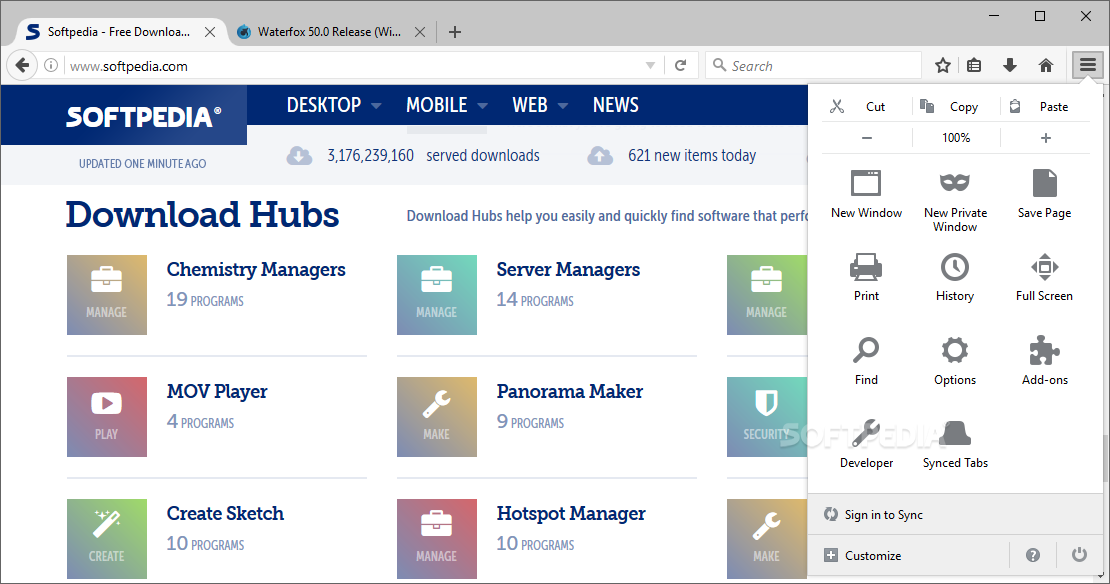Zoom in with the plus button
The width and height of the screenshot is (1110, 584).
point(1046,138)
